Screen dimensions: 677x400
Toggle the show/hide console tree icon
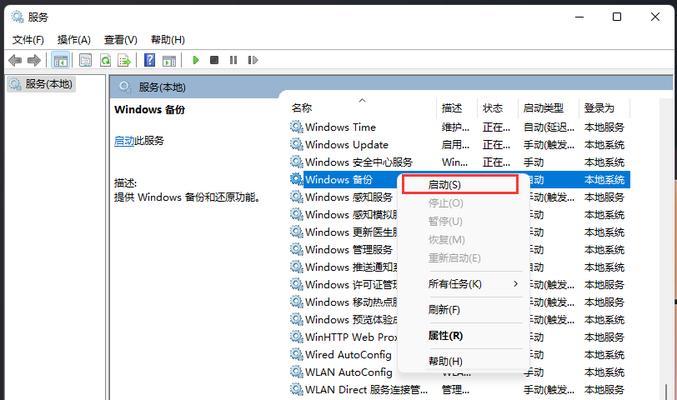coord(60,60)
